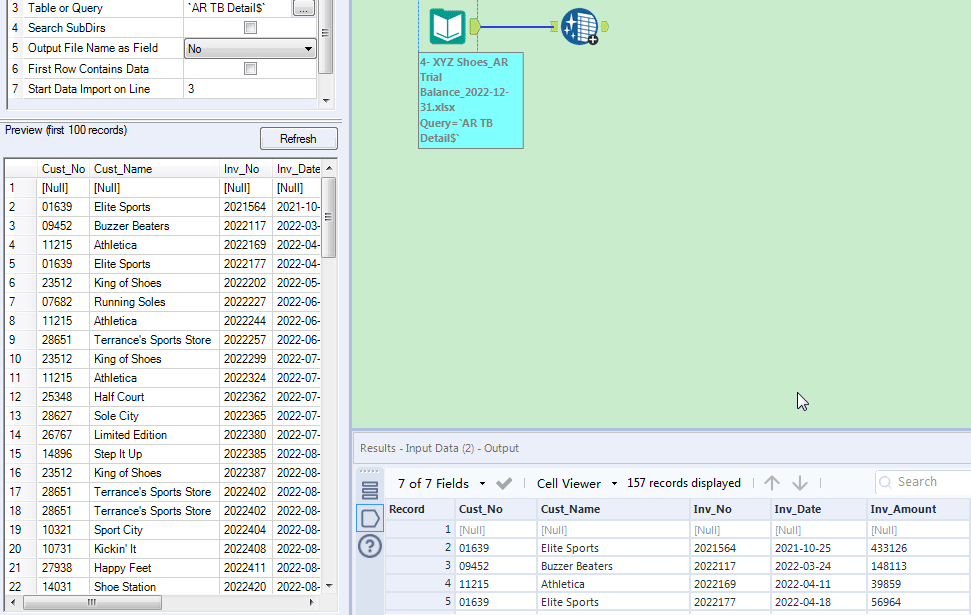971x615 pixels.
Task: Open the Cell Viewer dropdown
Action: (577, 482)
